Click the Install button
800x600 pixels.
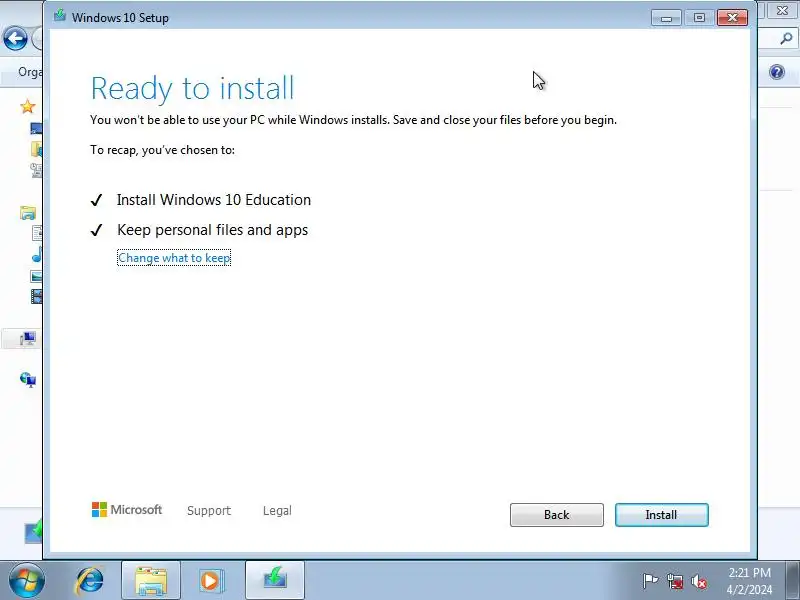click(x=661, y=515)
